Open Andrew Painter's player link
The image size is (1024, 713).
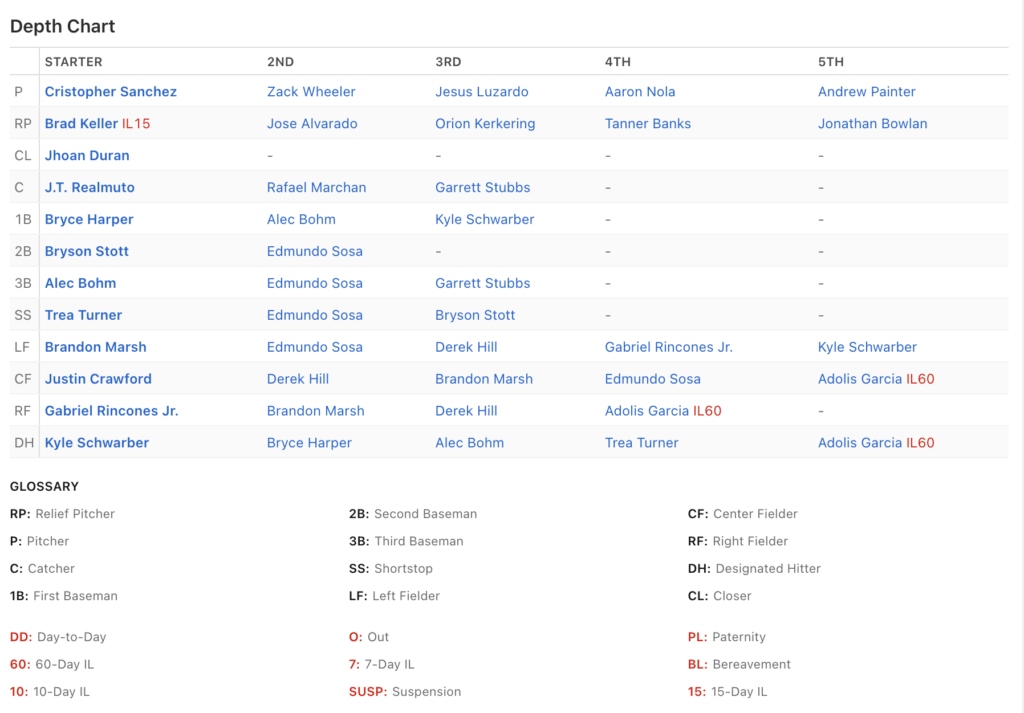[866, 91]
